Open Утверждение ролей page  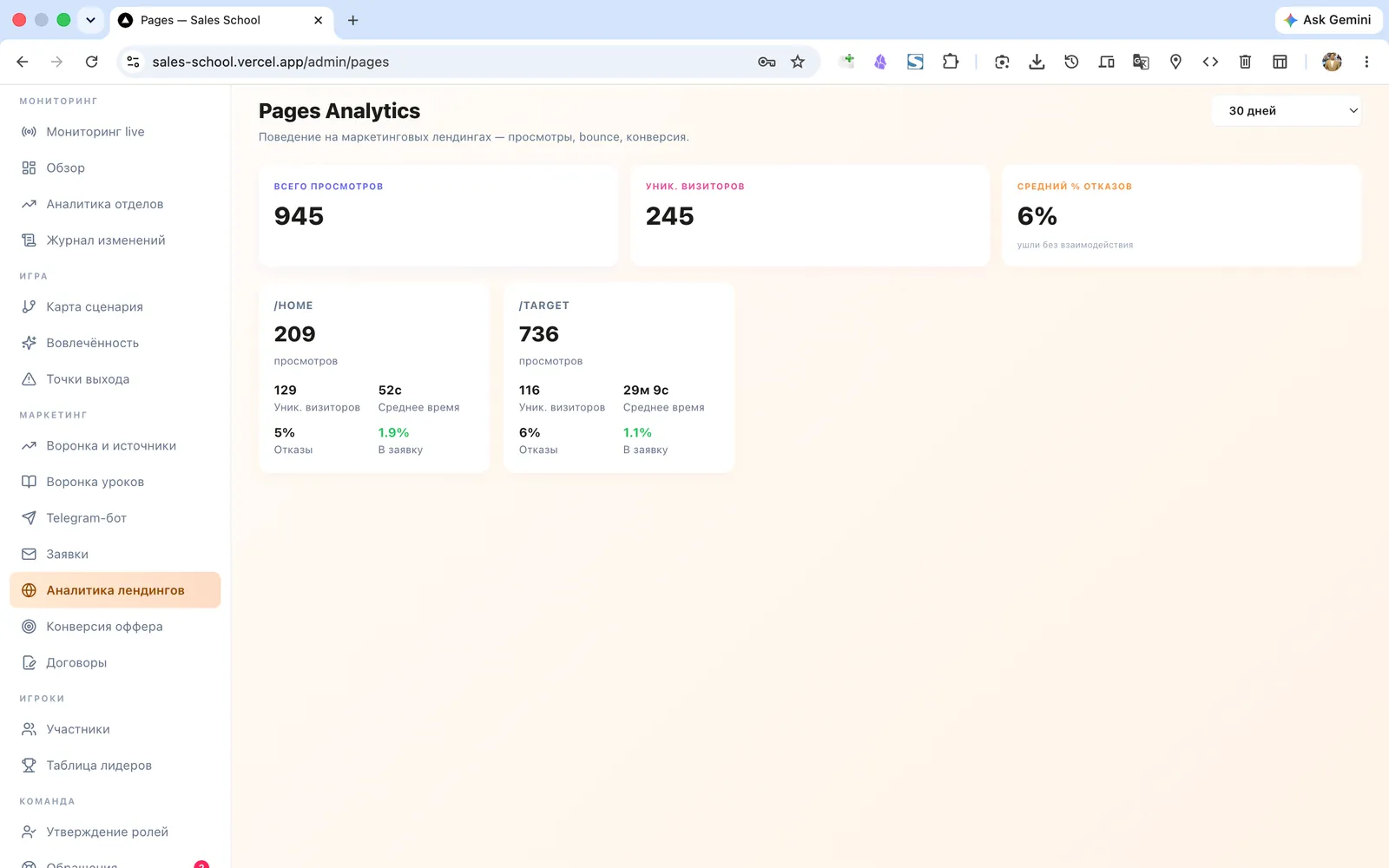coord(115,832)
